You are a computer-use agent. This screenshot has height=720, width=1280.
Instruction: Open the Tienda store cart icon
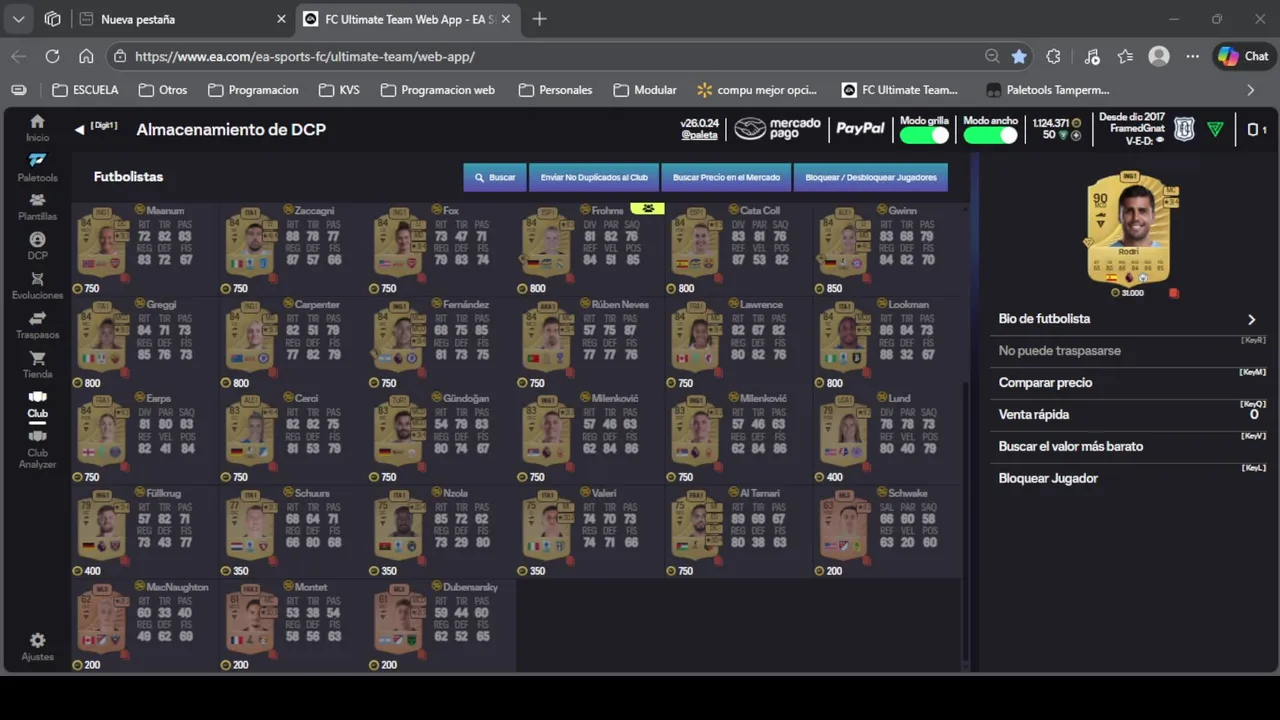pyautogui.click(x=37, y=365)
